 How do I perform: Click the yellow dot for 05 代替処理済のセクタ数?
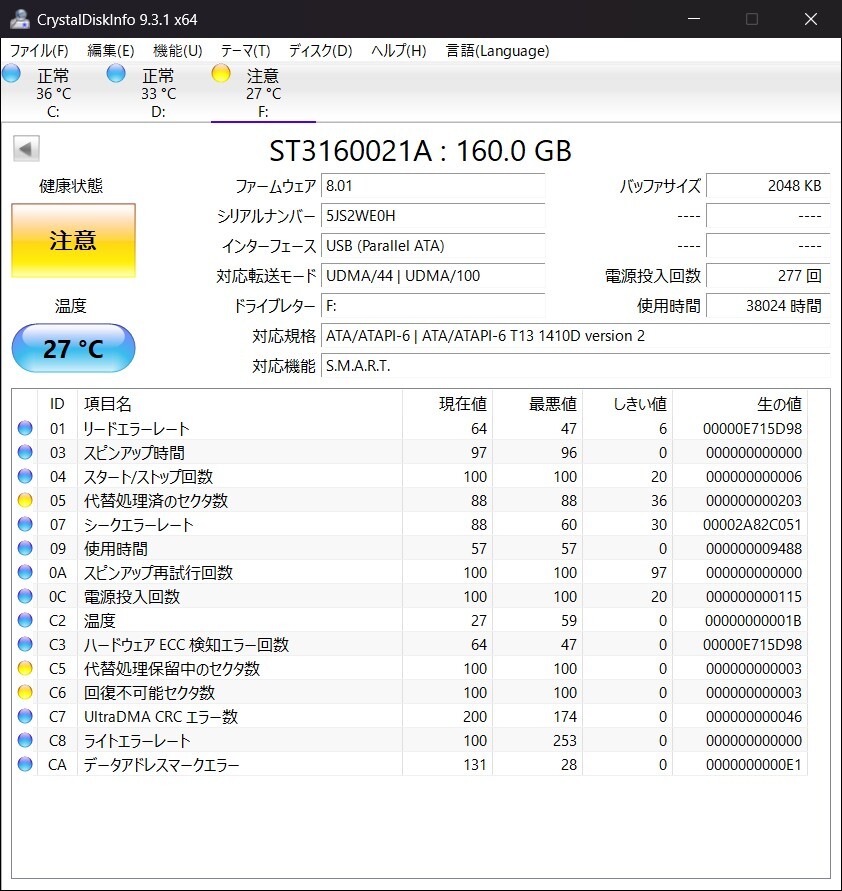click(25, 500)
